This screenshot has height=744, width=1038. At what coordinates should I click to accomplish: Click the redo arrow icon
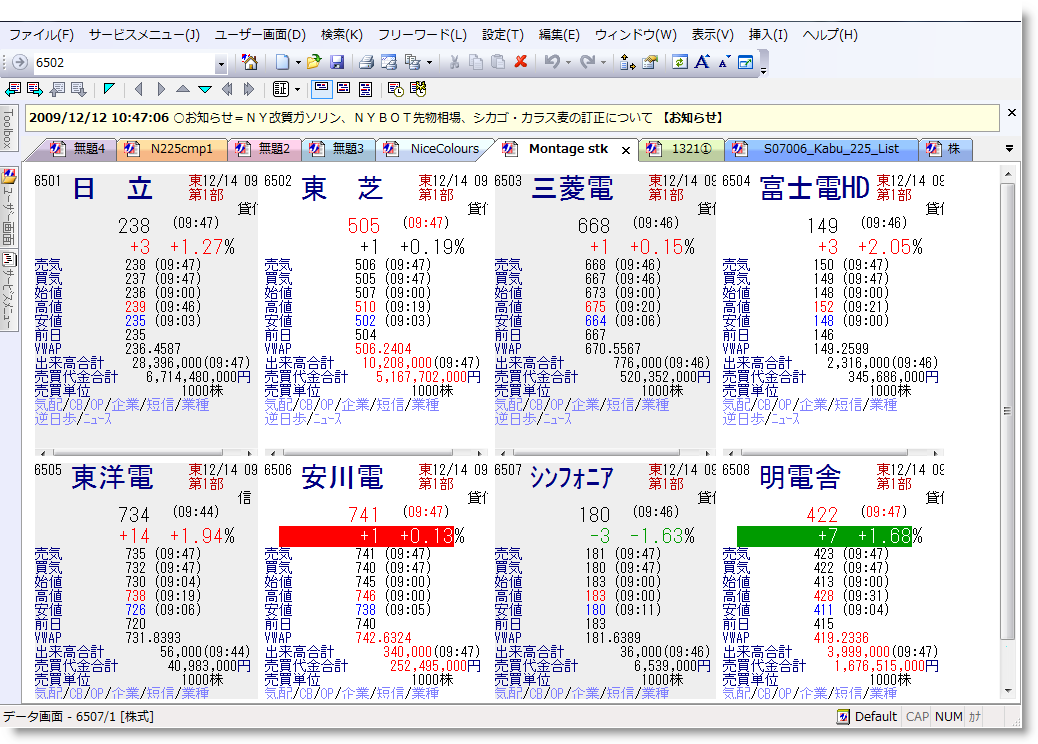click(587, 62)
